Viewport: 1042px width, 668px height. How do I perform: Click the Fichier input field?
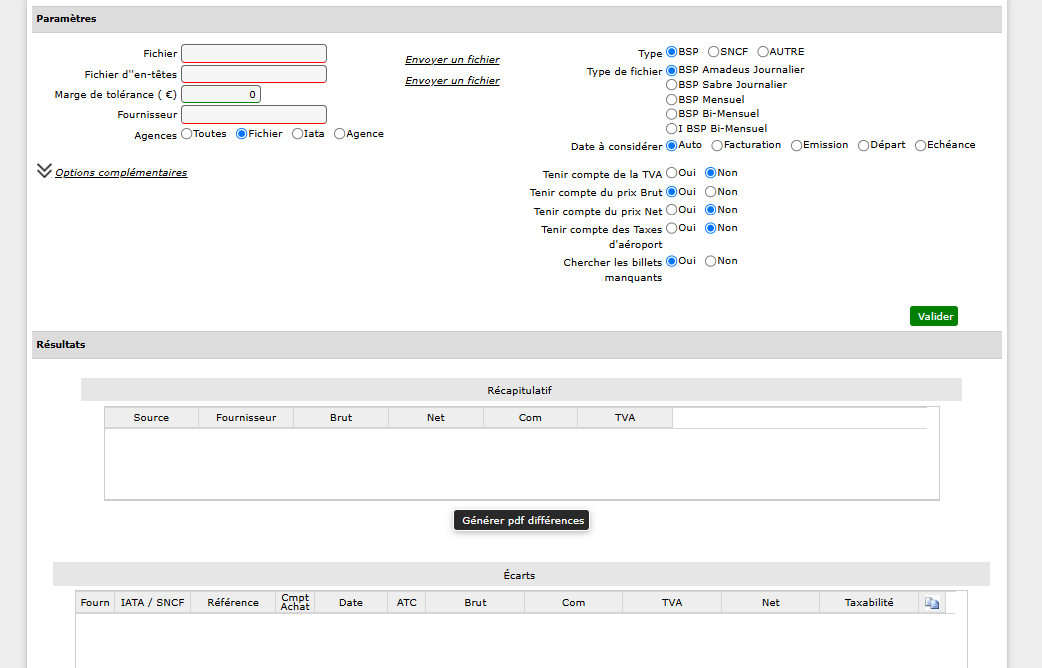(254, 54)
